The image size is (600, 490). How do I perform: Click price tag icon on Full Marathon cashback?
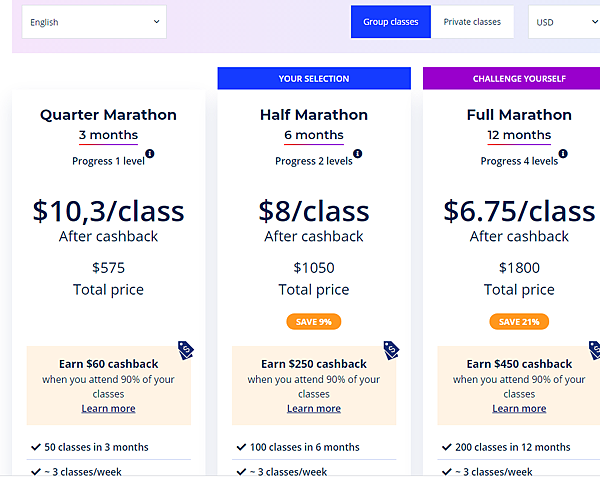click(595, 349)
